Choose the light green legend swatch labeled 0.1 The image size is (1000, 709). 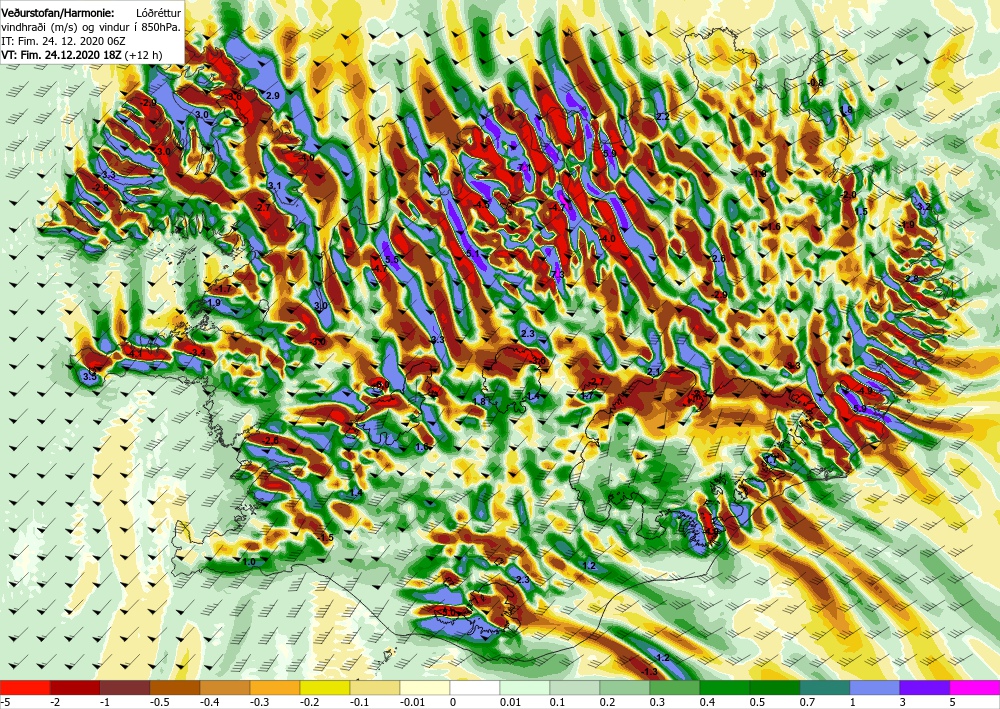pyautogui.click(x=575, y=687)
